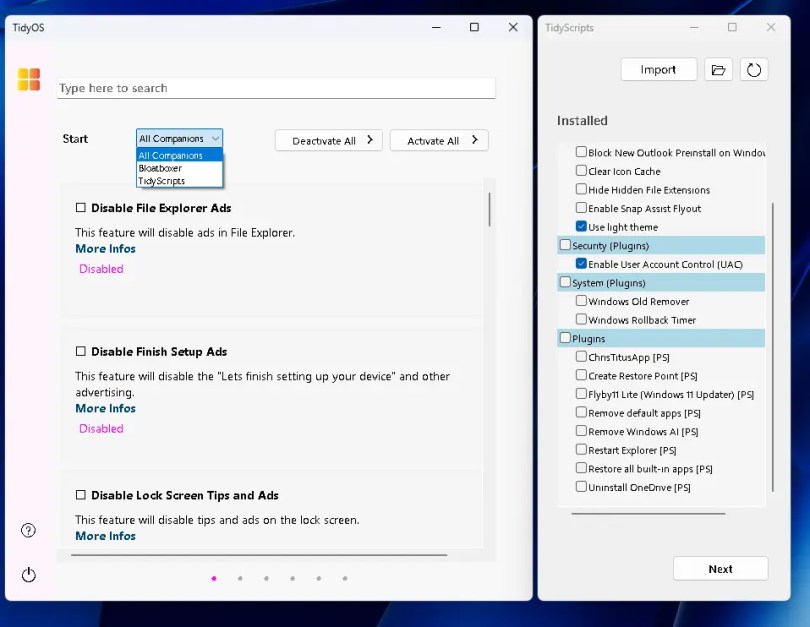Go to fifth page dot indicator
Screen dimensions: 810x627
(x=319, y=578)
